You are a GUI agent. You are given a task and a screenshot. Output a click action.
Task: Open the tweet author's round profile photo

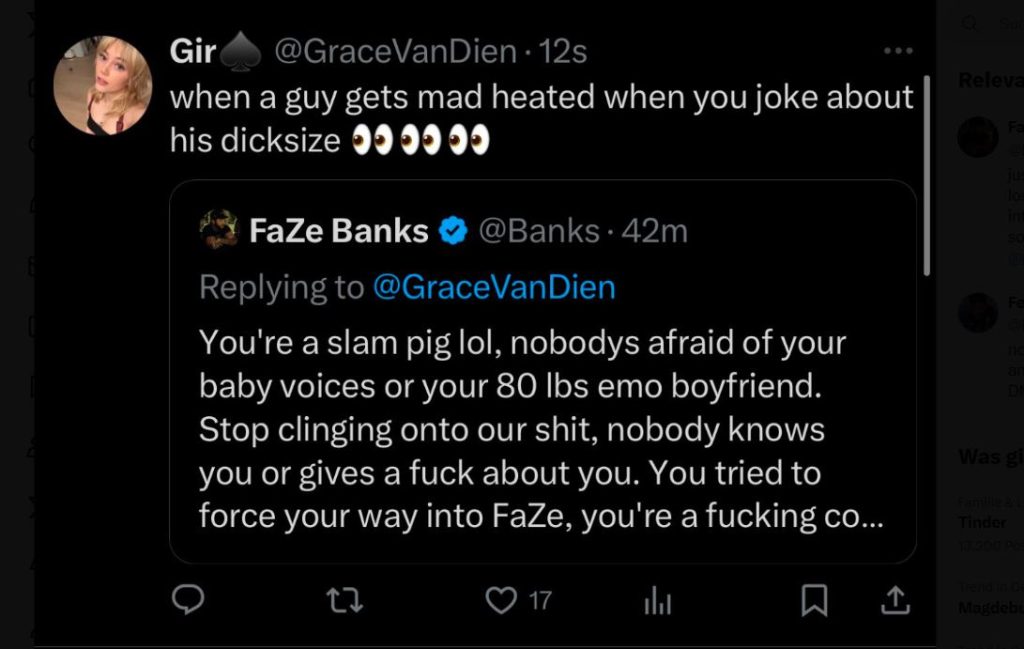click(x=102, y=86)
